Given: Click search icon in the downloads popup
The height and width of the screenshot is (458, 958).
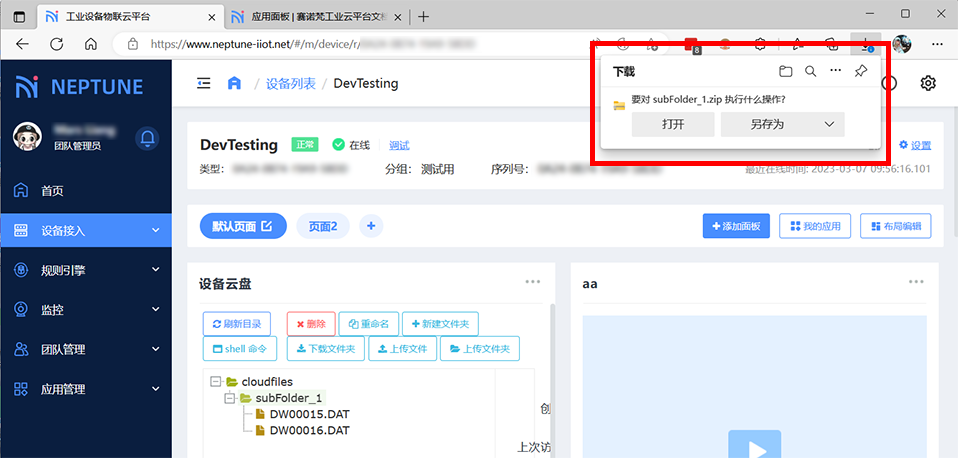Looking at the screenshot, I should point(811,71).
